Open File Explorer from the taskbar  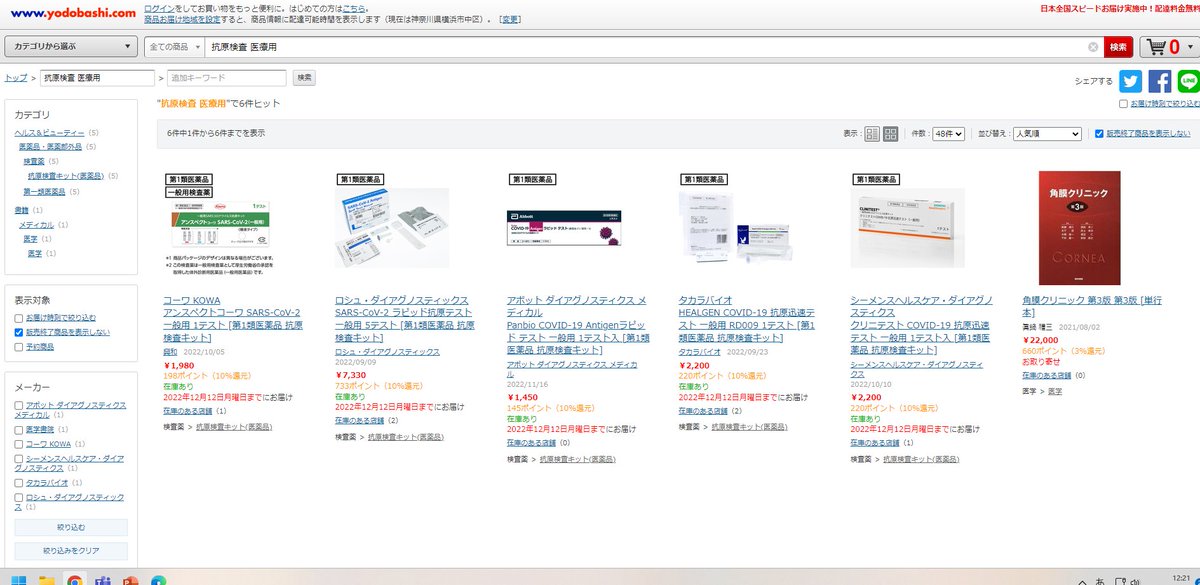coord(46,579)
